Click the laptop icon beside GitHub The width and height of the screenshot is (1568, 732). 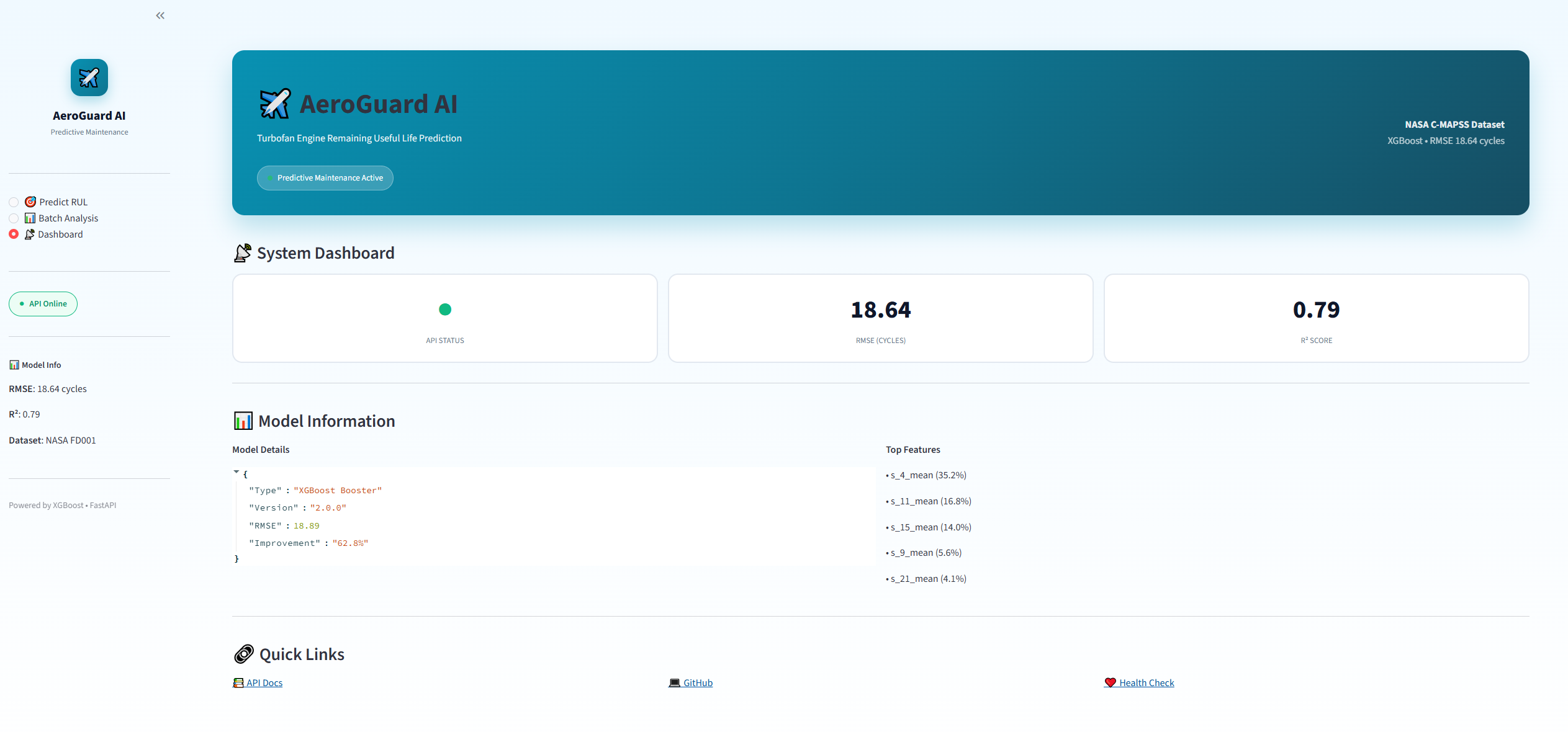coord(675,682)
